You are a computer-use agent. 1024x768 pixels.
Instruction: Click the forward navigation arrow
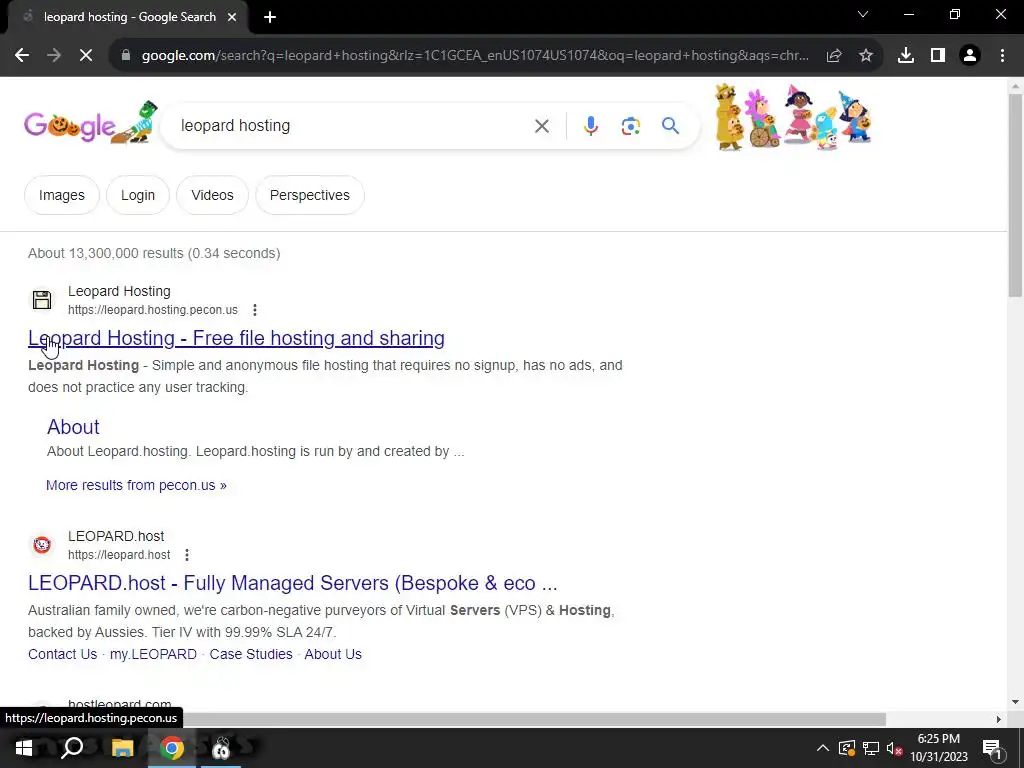54,56
